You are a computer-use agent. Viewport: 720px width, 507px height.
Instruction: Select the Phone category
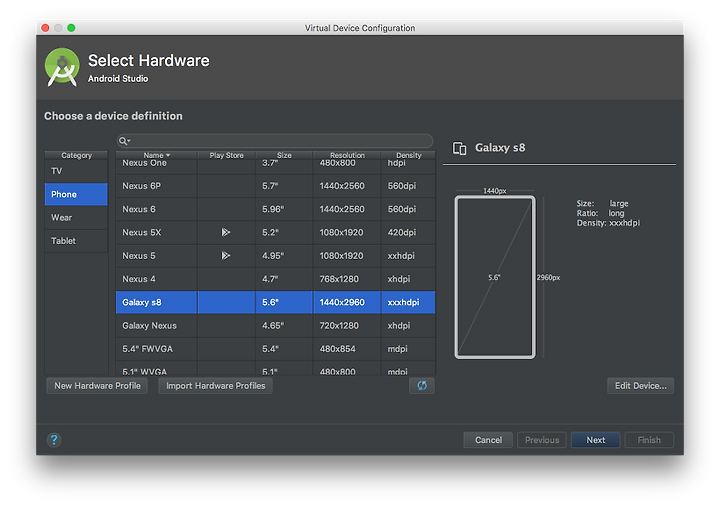pyautogui.click(x=76, y=194)
